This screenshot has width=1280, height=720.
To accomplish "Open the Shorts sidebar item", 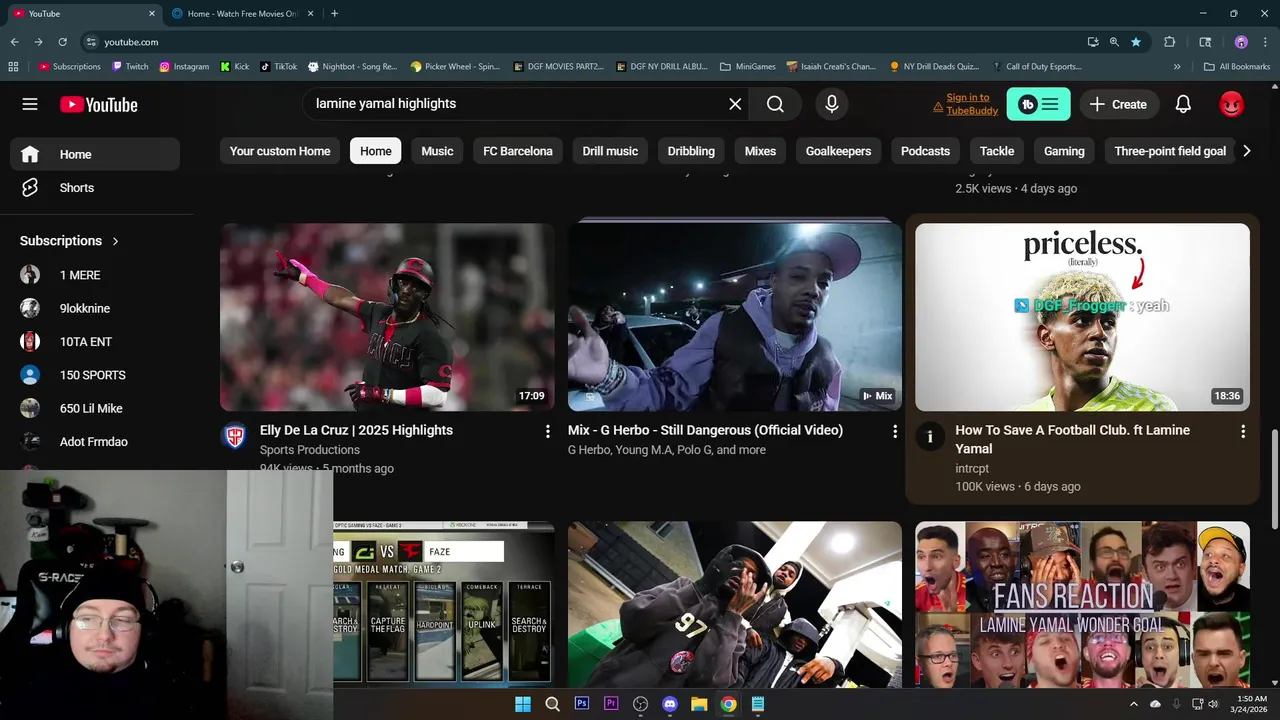I will [x=95, y=188].
